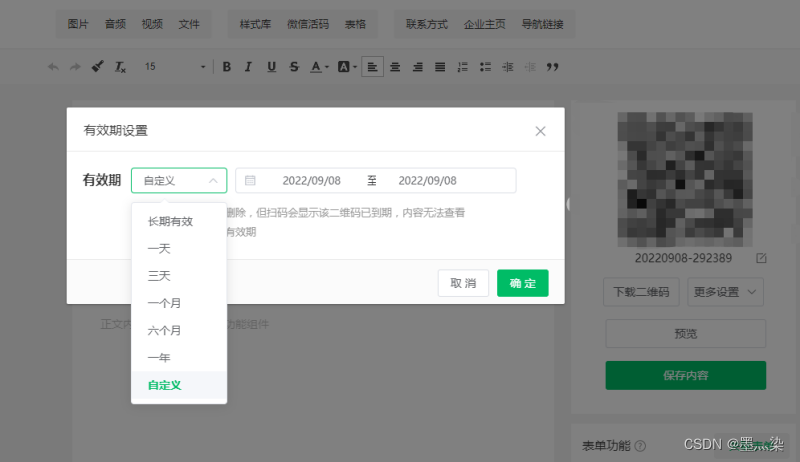The width and height of the screenshot is (800, 462).
Task: Click 下载二维码 button
Action: tap(641, 292)
